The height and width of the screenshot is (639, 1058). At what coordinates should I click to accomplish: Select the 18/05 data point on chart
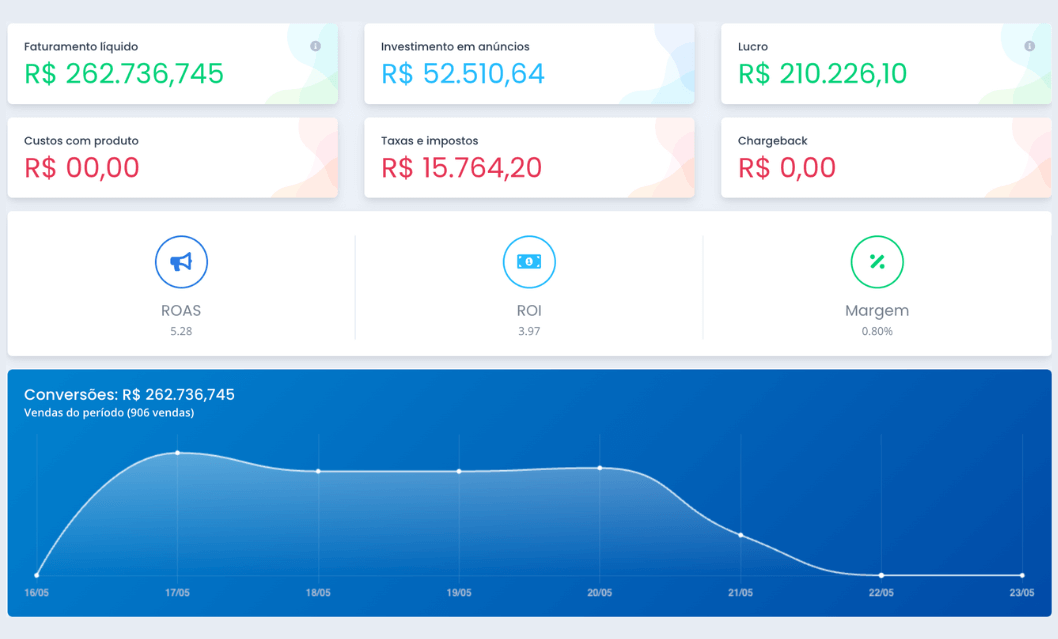[318, 471]
